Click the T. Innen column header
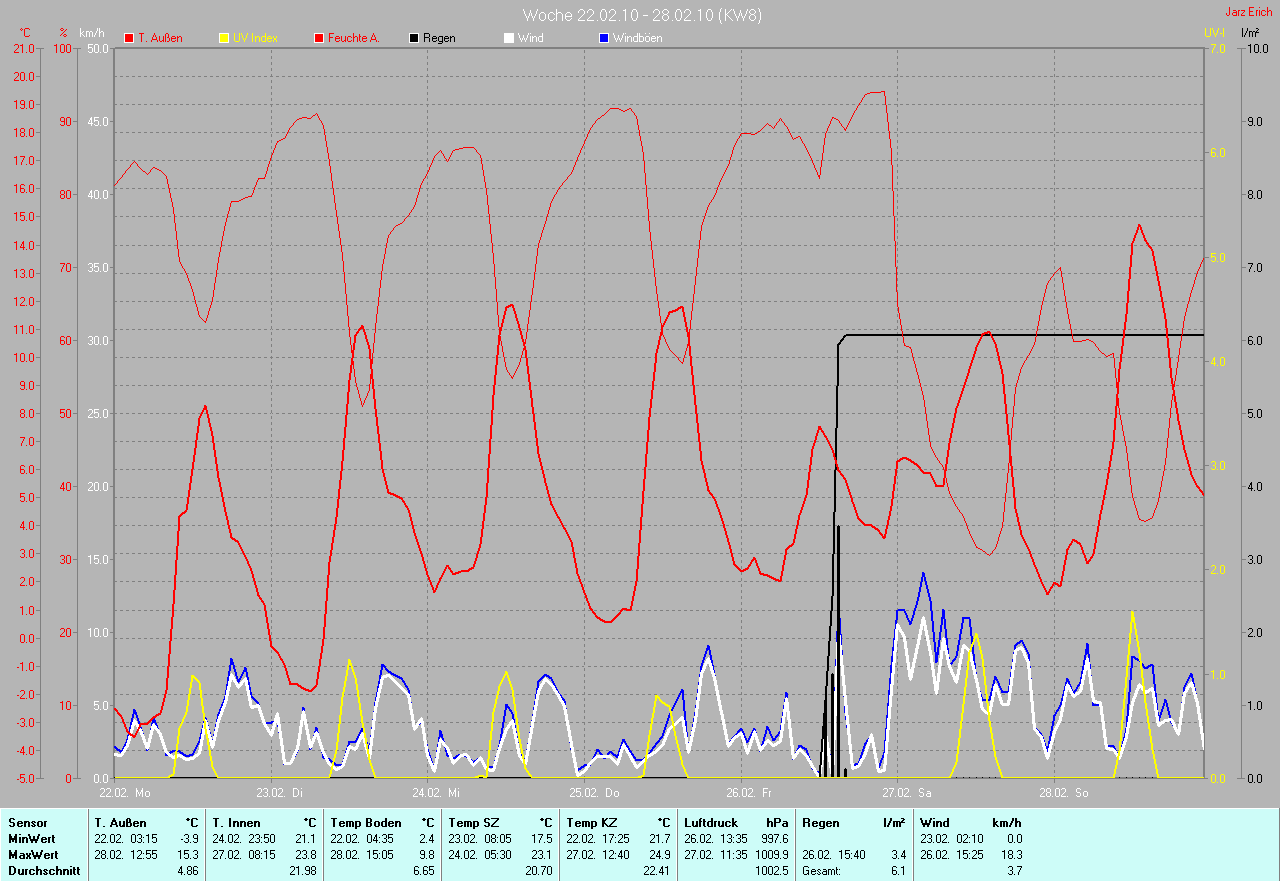Screen dimensions: 1280x881 (236, 823)
